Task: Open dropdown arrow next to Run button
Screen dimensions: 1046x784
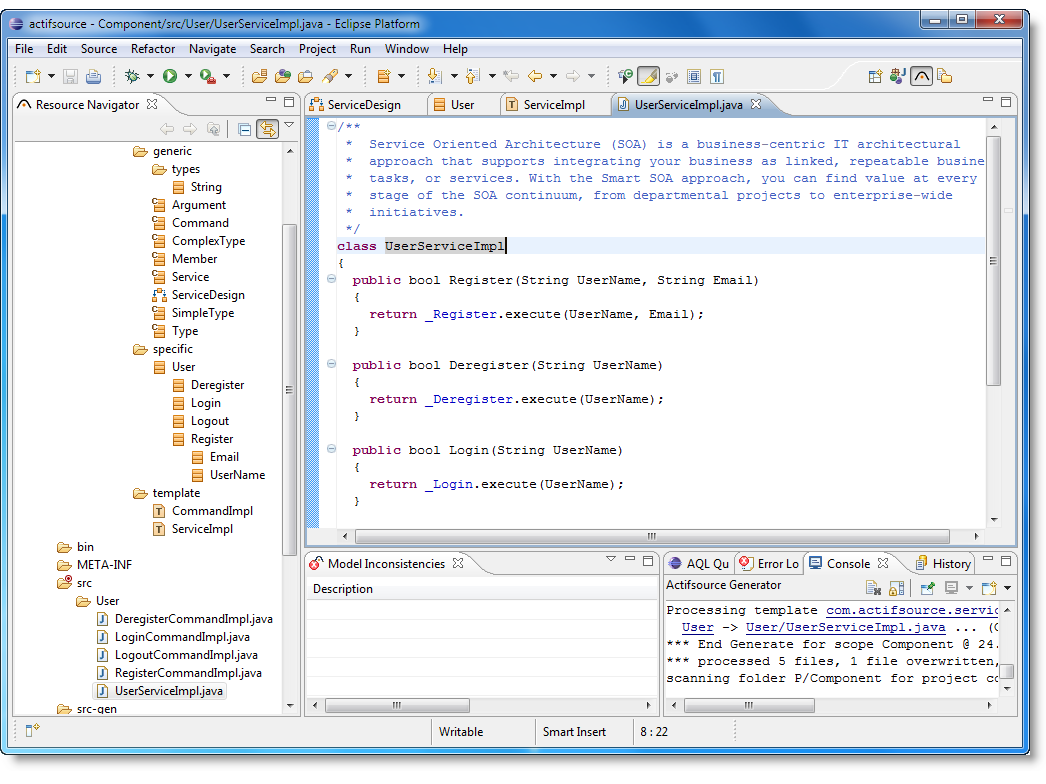Action: (x=188, y=76)
